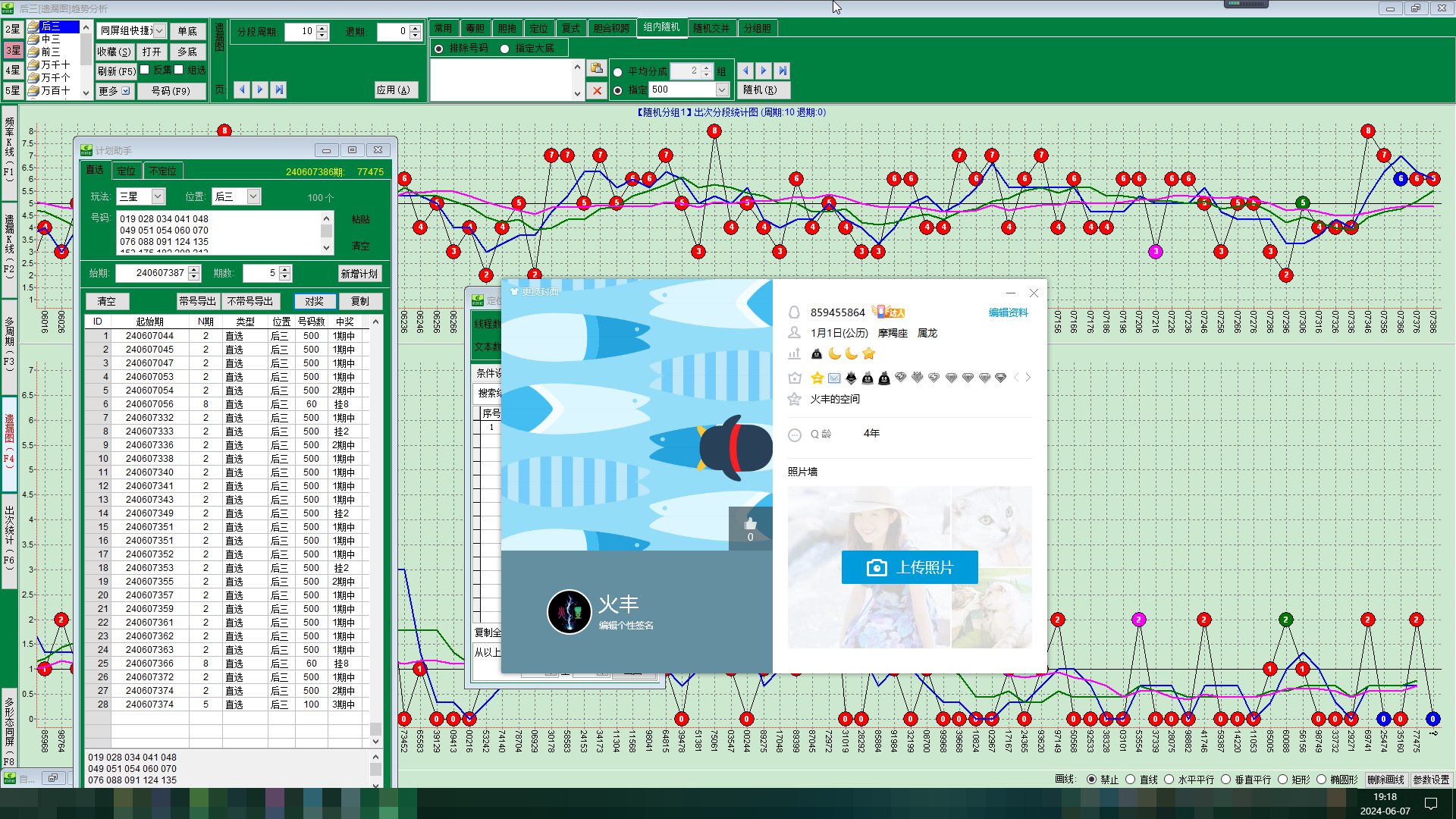Increase 退期 value with up arrow
The image size is (1456, 819).
point(415,28)
